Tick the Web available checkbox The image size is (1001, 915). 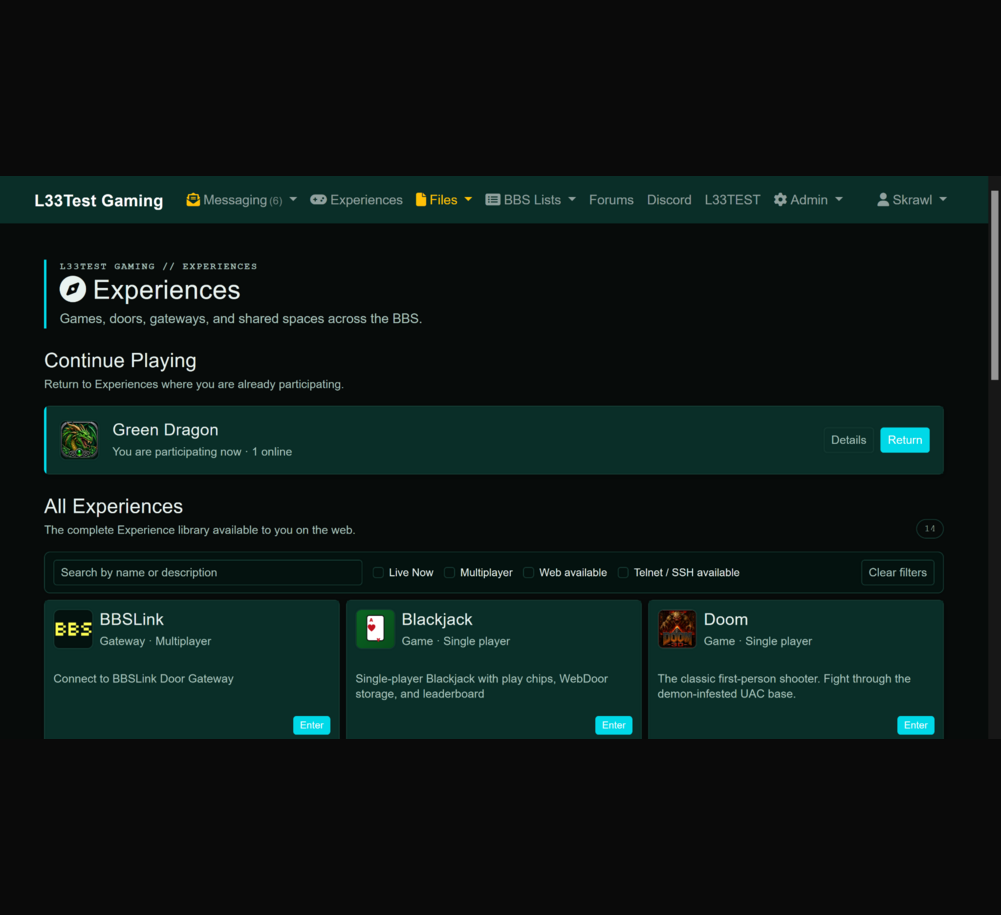click(529, 573)
